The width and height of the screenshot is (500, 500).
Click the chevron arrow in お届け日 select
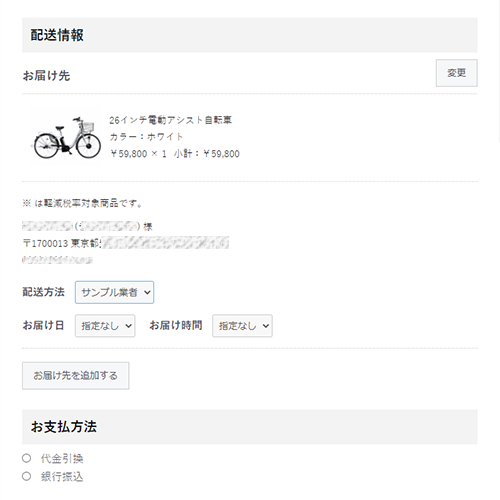tap(129, 326)
